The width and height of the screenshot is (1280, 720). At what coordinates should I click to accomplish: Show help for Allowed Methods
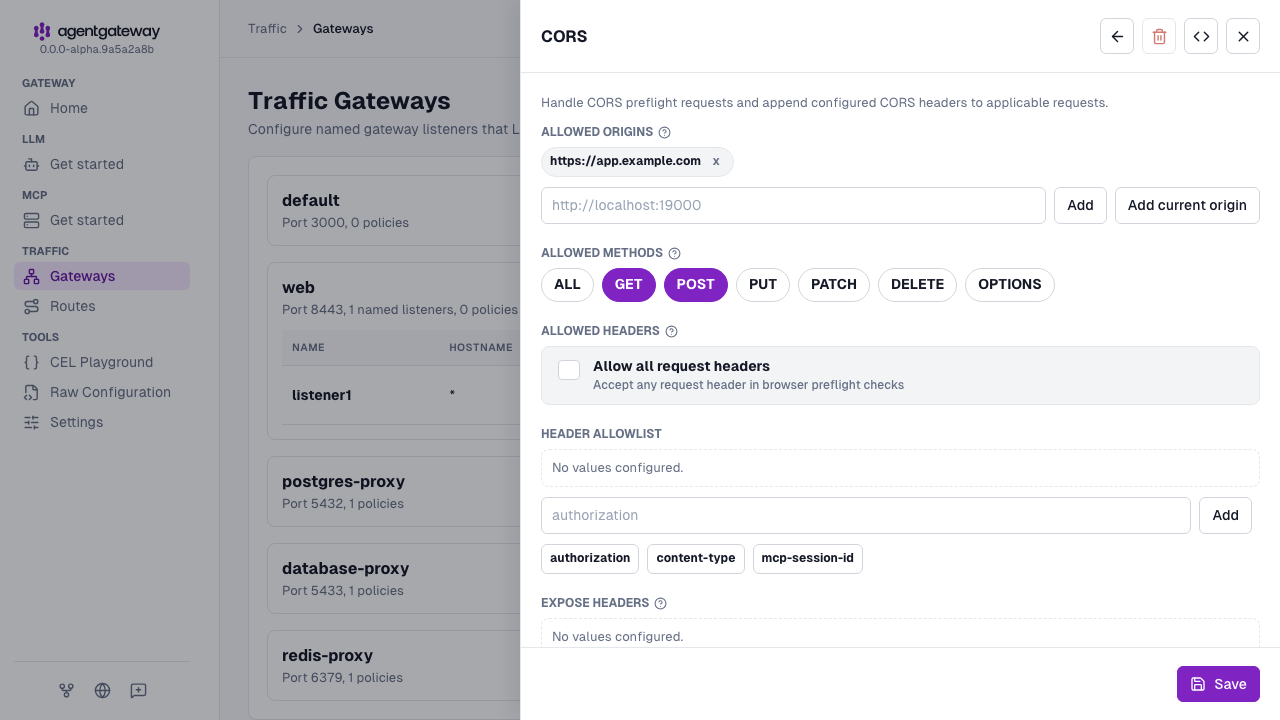tap(674, 254)
